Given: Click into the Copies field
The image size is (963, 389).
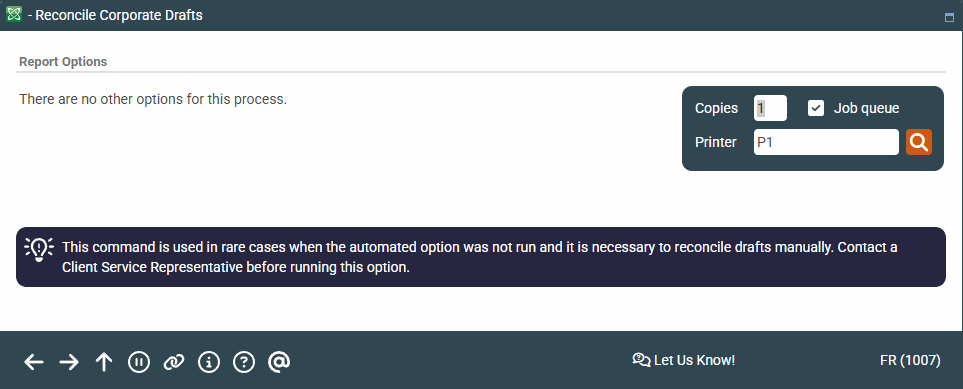Looking at the screenshot, I should [x=770, y=108].
